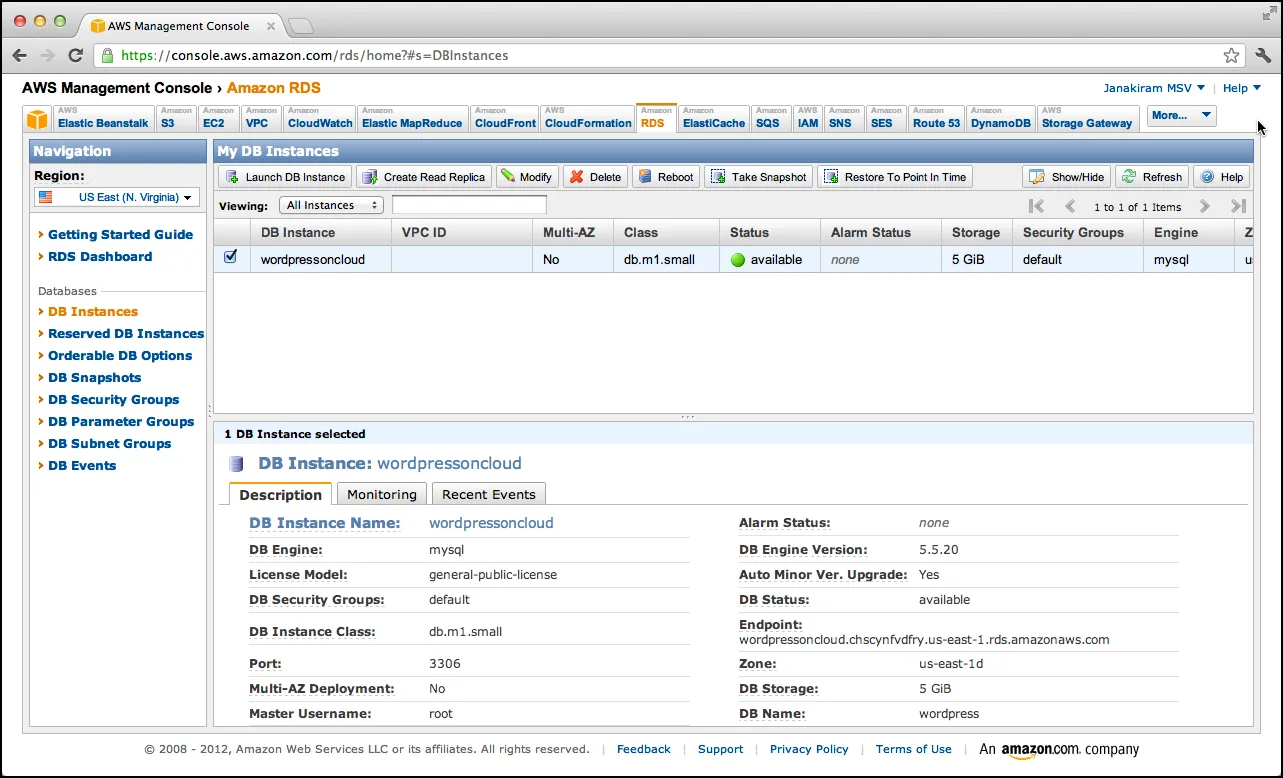Click the Feedback link in the footer

pyautogui.click(x=644, y=749)
